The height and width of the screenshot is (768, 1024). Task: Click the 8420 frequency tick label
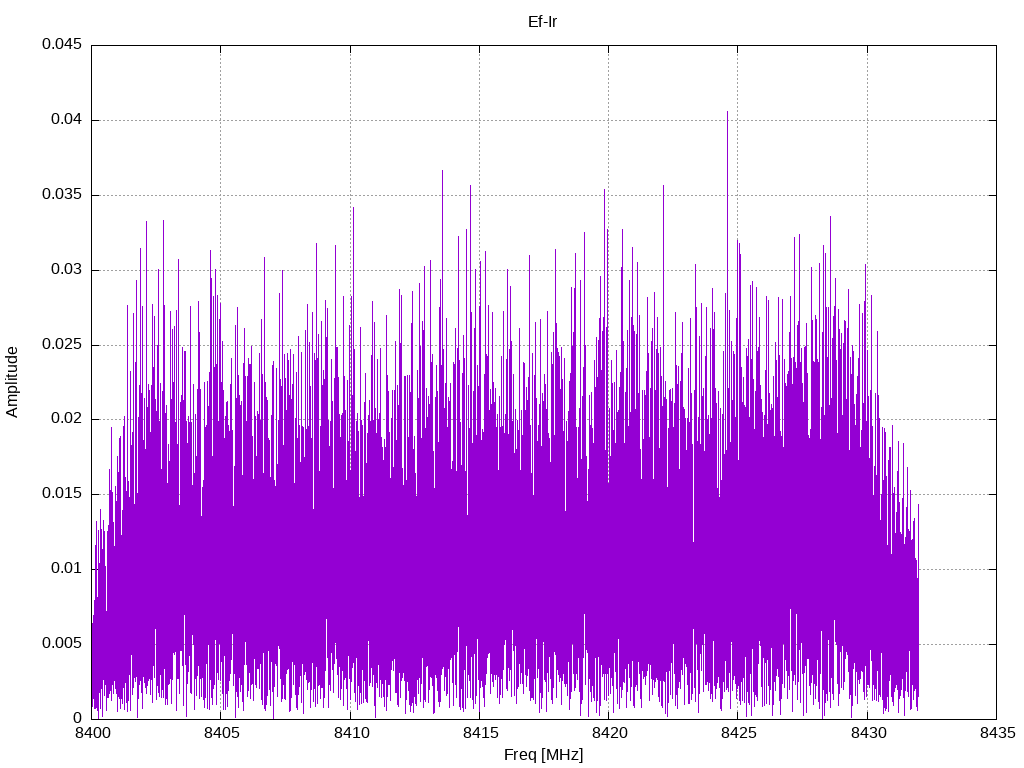[x=609, y=733]
